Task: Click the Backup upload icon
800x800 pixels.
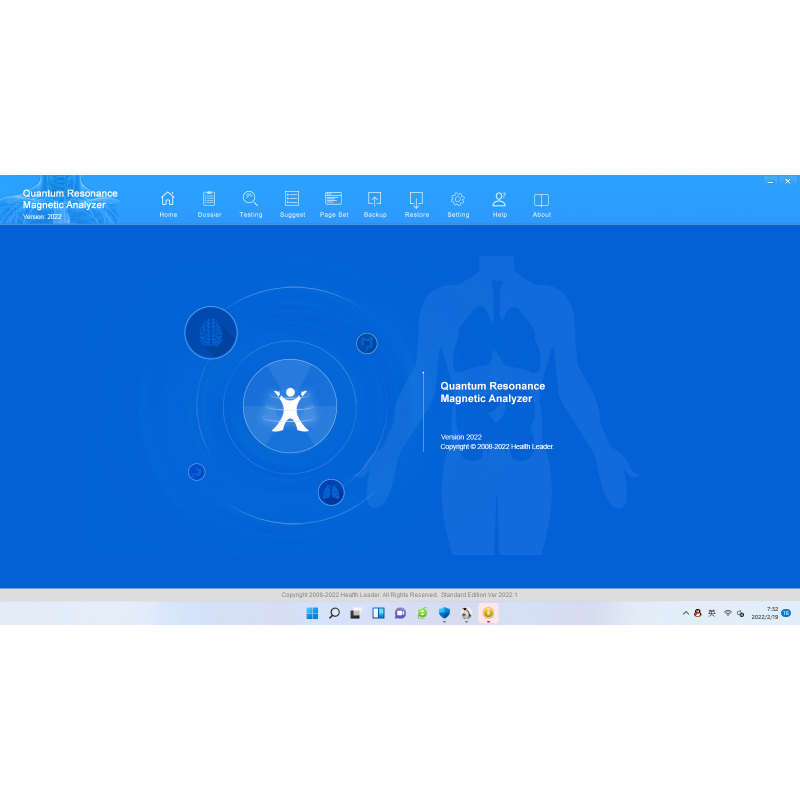Action: 374,199
